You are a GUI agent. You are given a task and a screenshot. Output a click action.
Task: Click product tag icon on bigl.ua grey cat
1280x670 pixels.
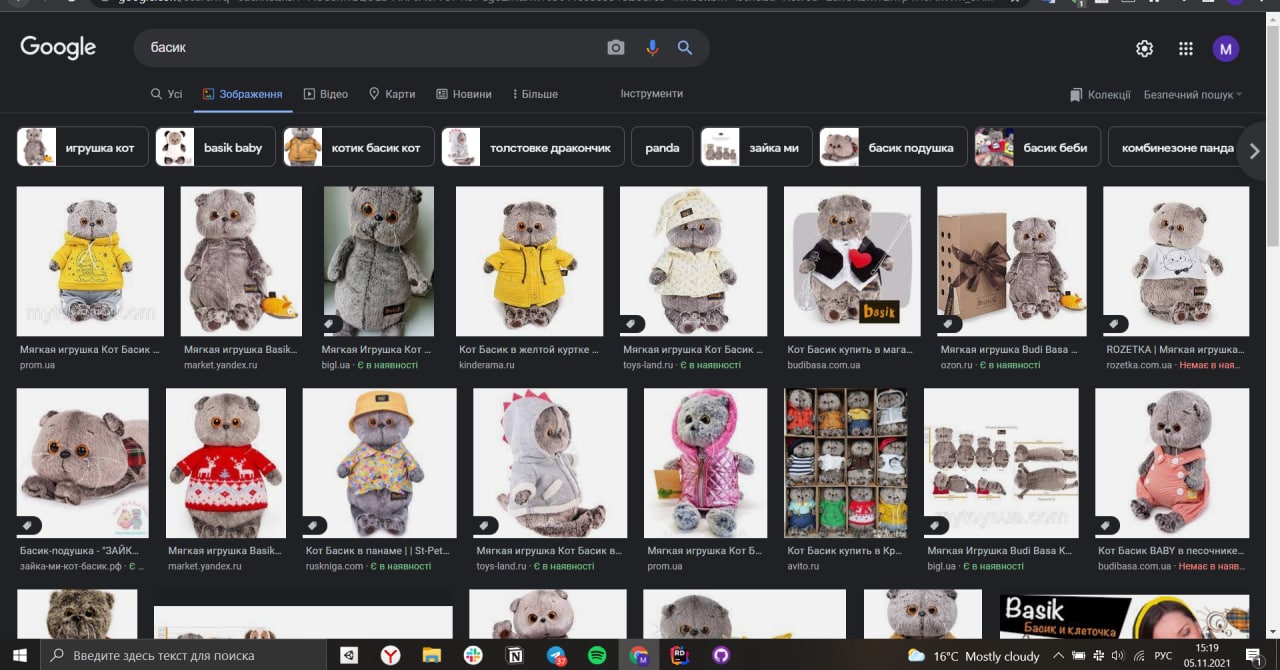click(x=329, y=324)
